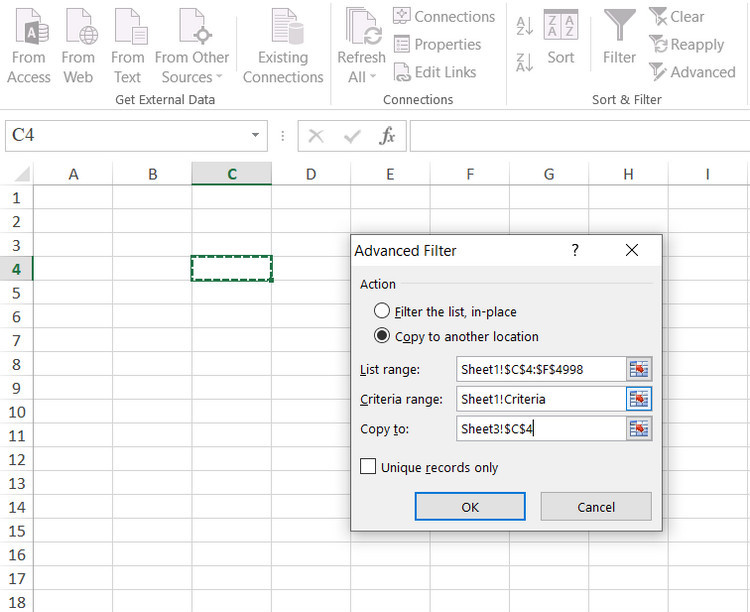Screen dimensions: 750x612
Task: Open Advanced filter options in ribbon
Action: [692, 72]
